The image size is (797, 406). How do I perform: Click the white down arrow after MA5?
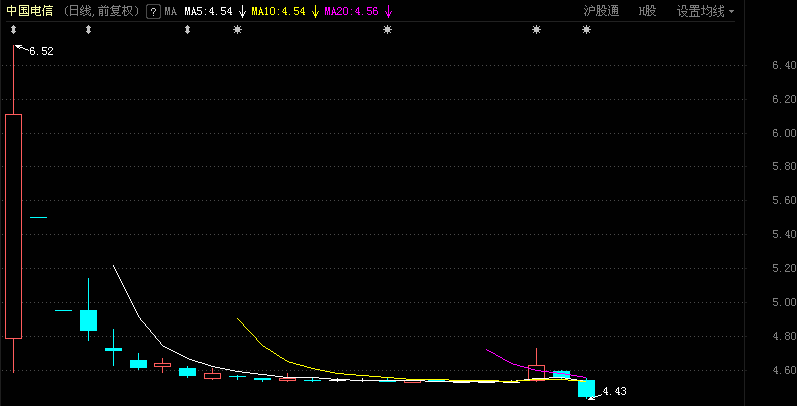[x=243, y=12]
